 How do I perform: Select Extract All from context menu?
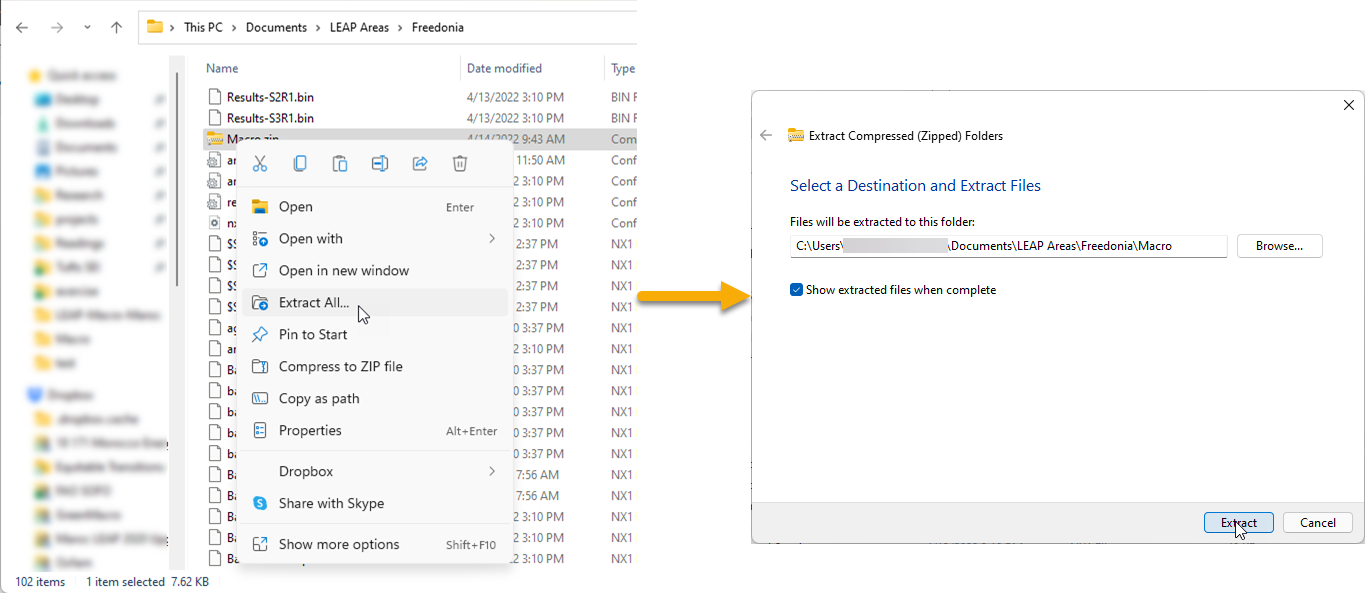pyautogui.click(x=314, y=303)
